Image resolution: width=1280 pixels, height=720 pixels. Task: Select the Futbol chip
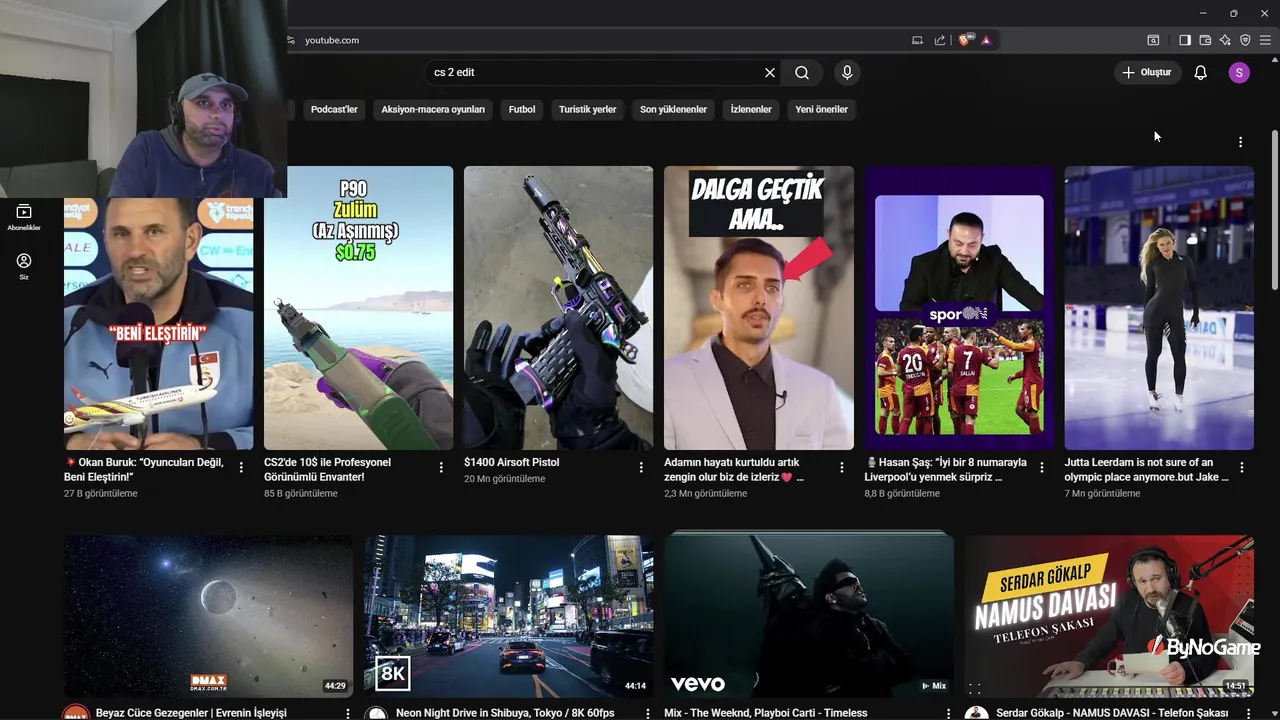click(522, 110)
